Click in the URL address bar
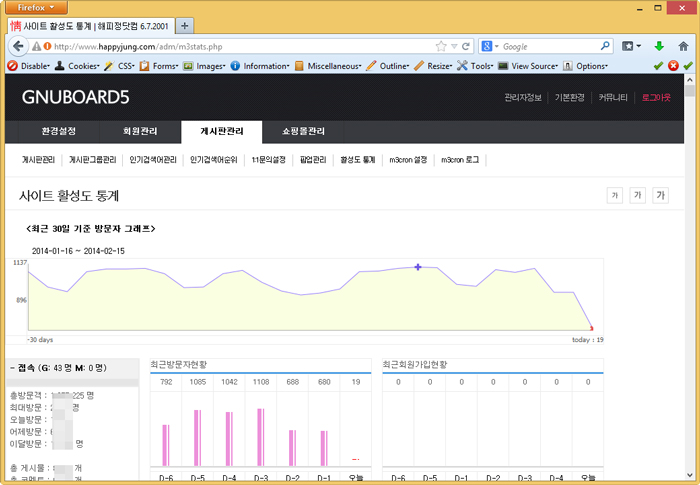 pyautogui.click(x=241, y=46)
